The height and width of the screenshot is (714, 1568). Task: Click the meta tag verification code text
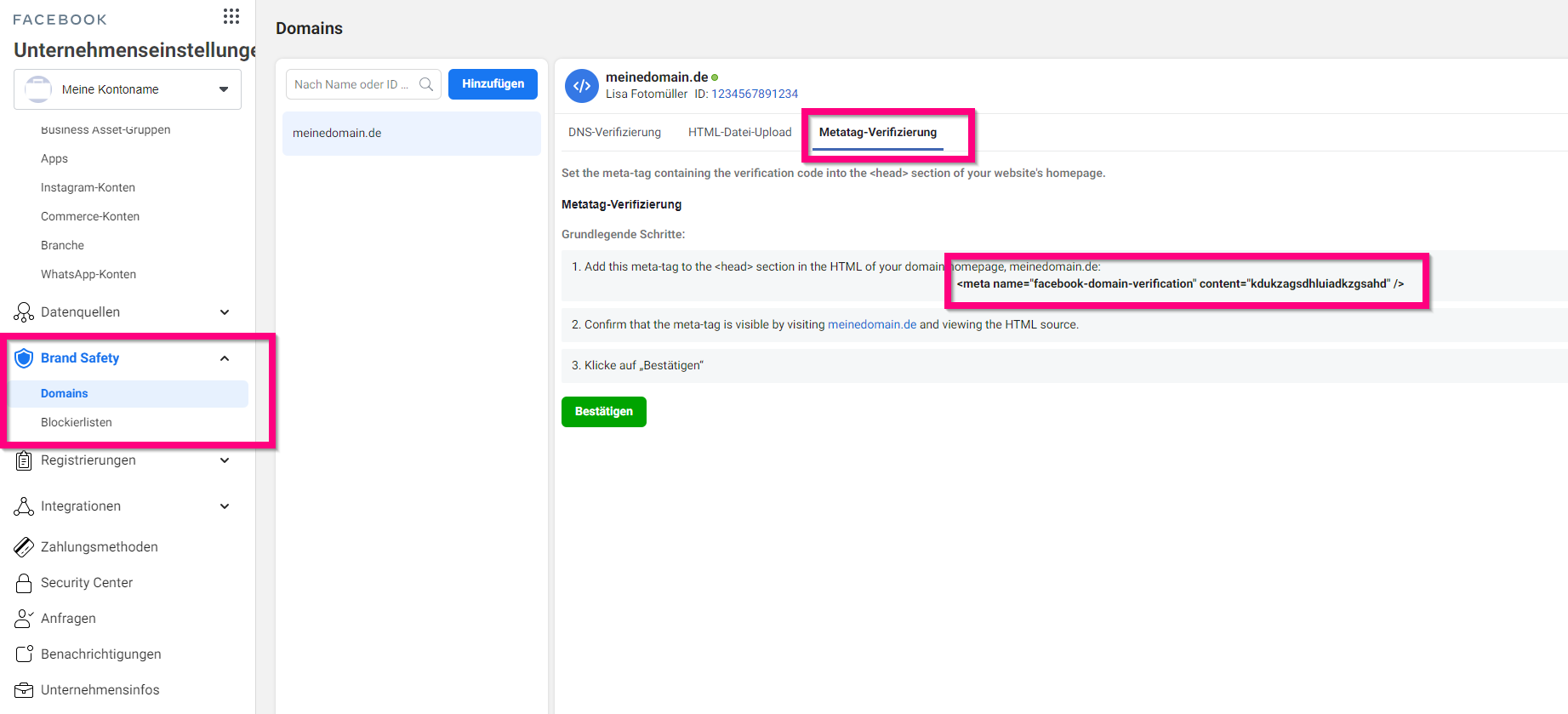(x=1180, y=284)
